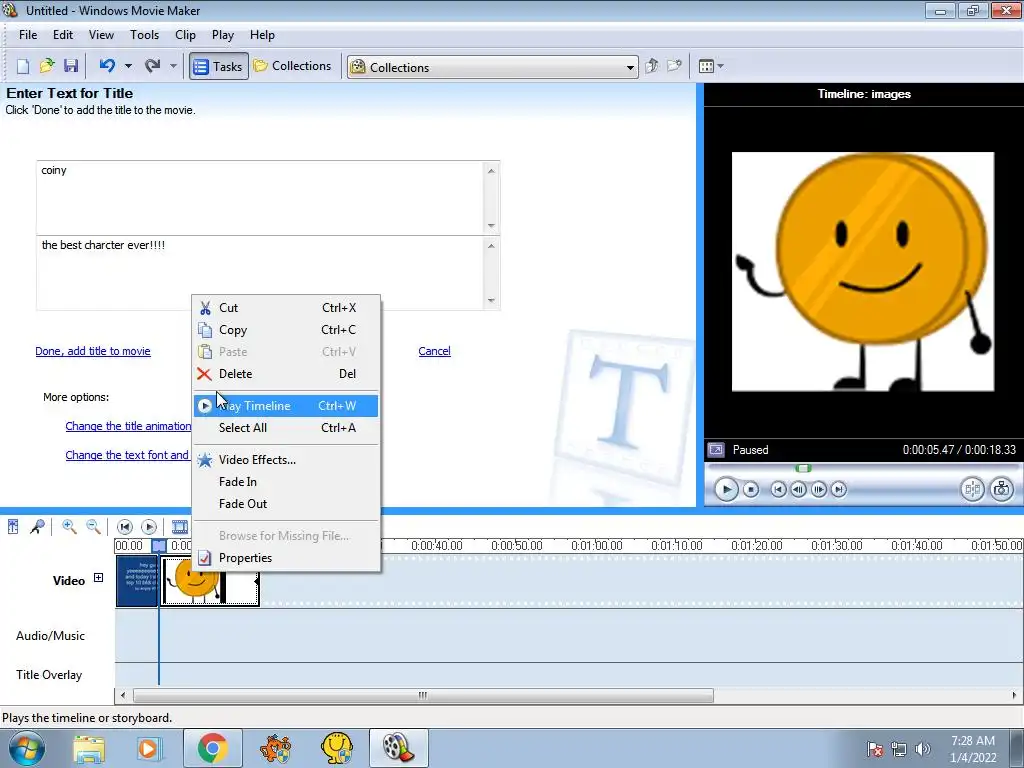Take picture from preview camera icon
1024x768 pixels.
click(x=1001, y=489)
